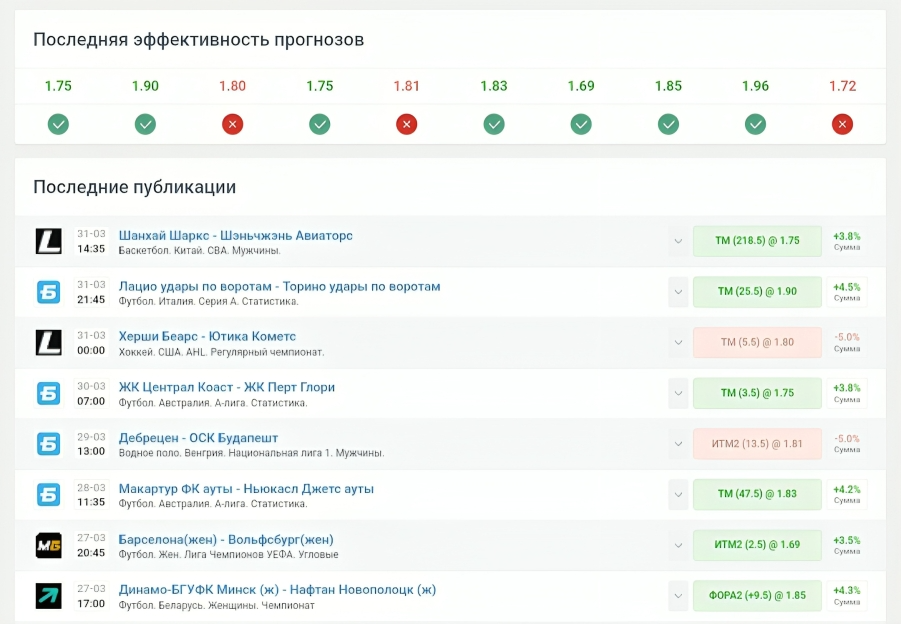Select the logo beside Динамо-БГУФК Минск match

click(x=49, y=596)
